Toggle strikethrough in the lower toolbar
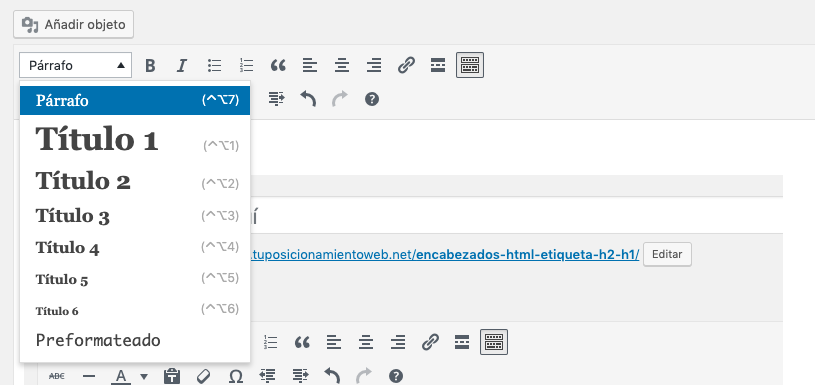 point(57,376)
